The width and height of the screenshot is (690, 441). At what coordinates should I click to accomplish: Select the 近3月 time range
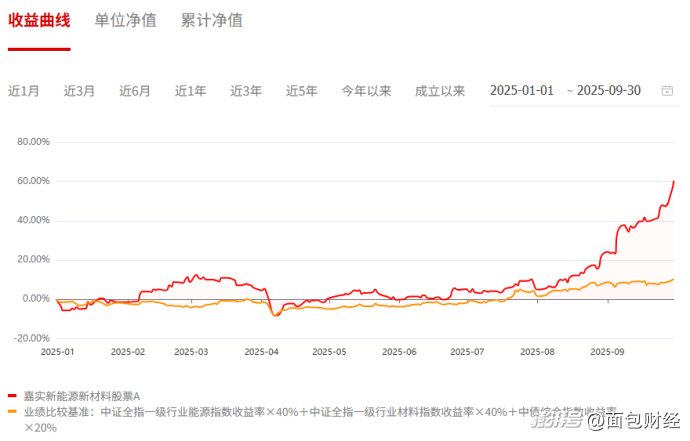pos(79,91)
